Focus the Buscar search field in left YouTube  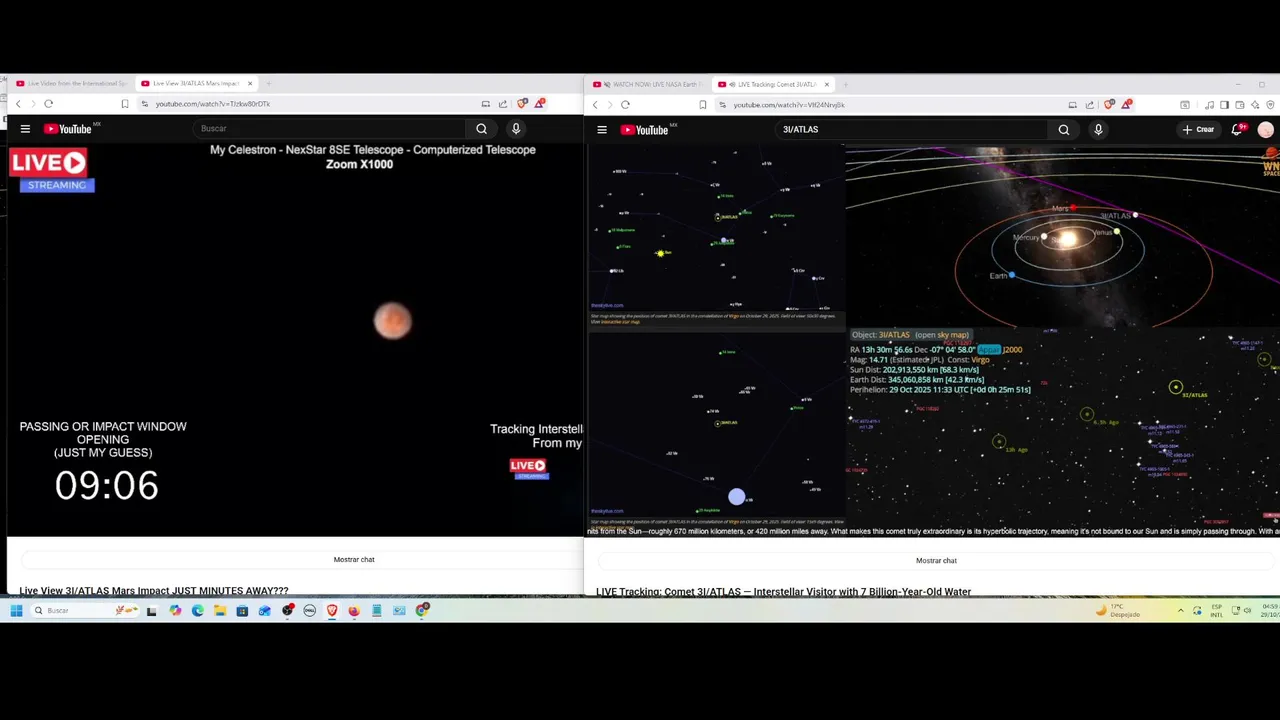330,128
